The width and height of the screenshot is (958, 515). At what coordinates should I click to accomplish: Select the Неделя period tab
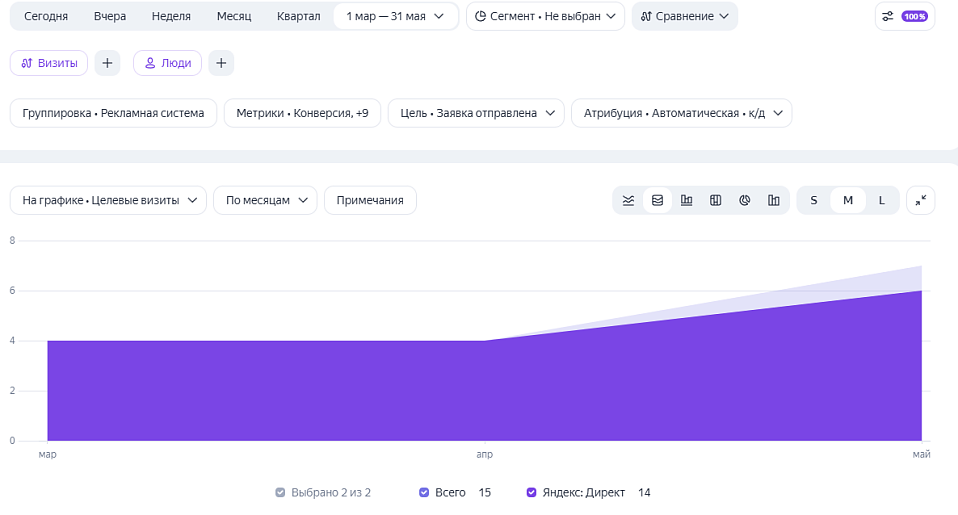point(171,16)
